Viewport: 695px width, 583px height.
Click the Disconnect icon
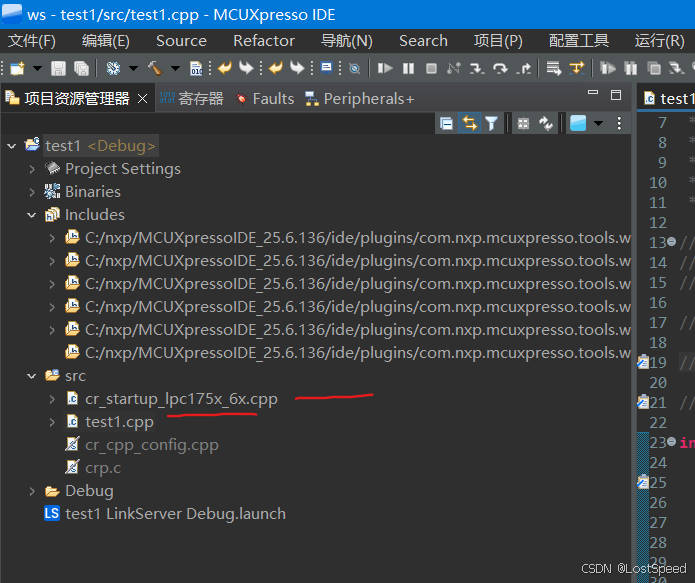pyautogui.click(x=454, y=68)
